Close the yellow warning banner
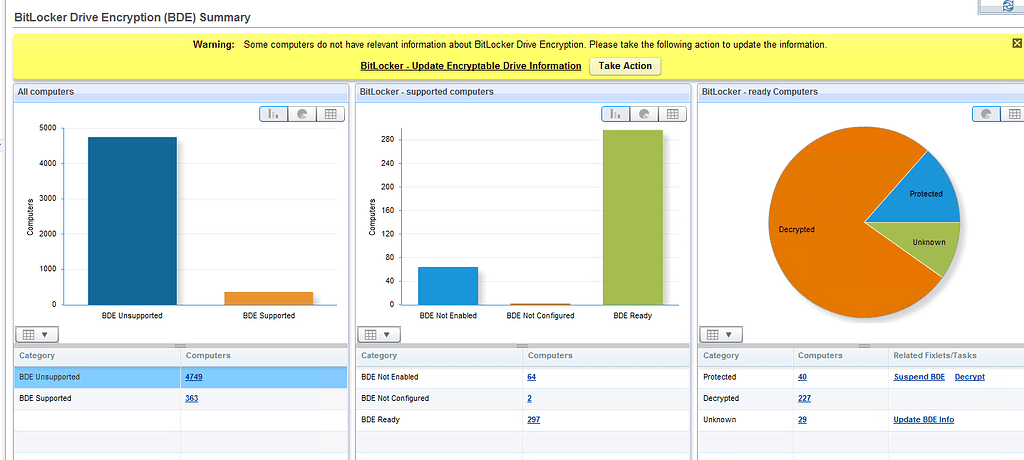The image size is (1024, 460). click(1017, 43)
